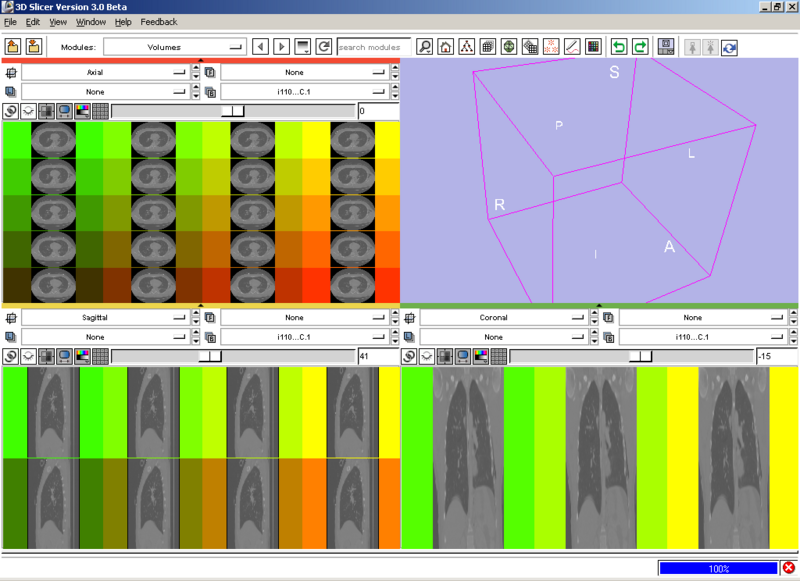
Task: Select the magnifier search icon on the toolbar
Action: coord(425,44)
